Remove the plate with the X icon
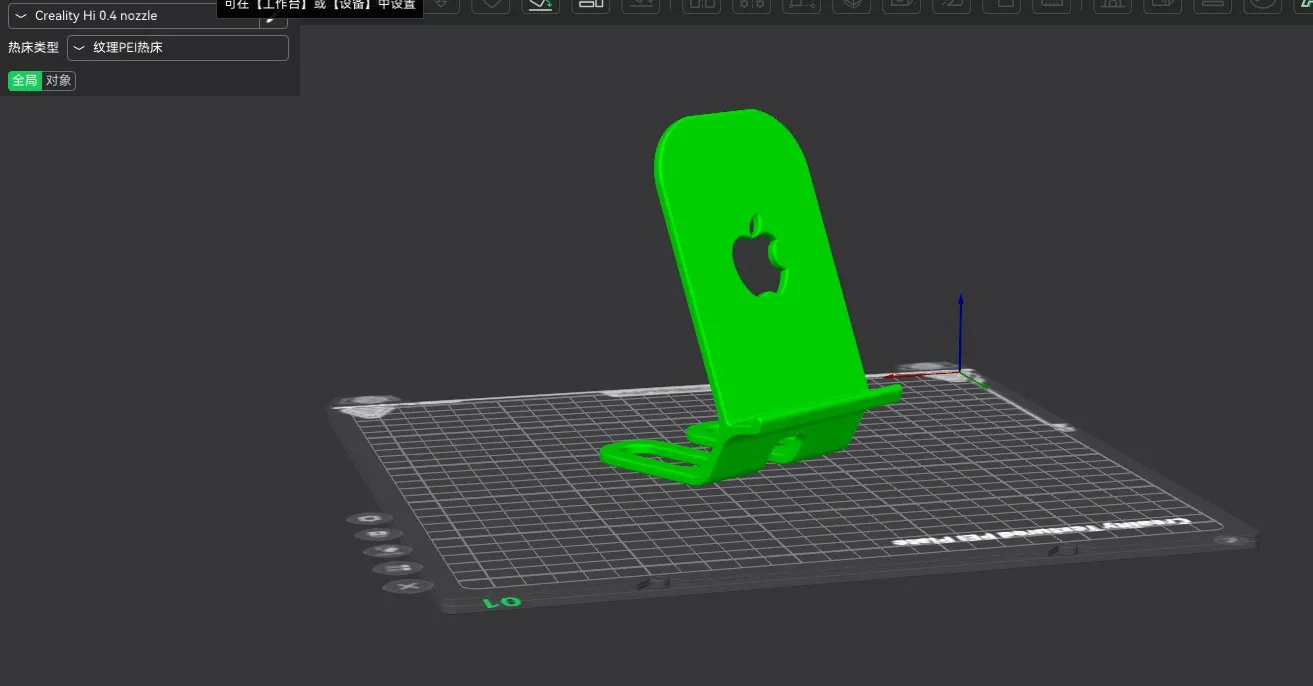Screen dimensions: 1313x686 click(x=408, y=586)
